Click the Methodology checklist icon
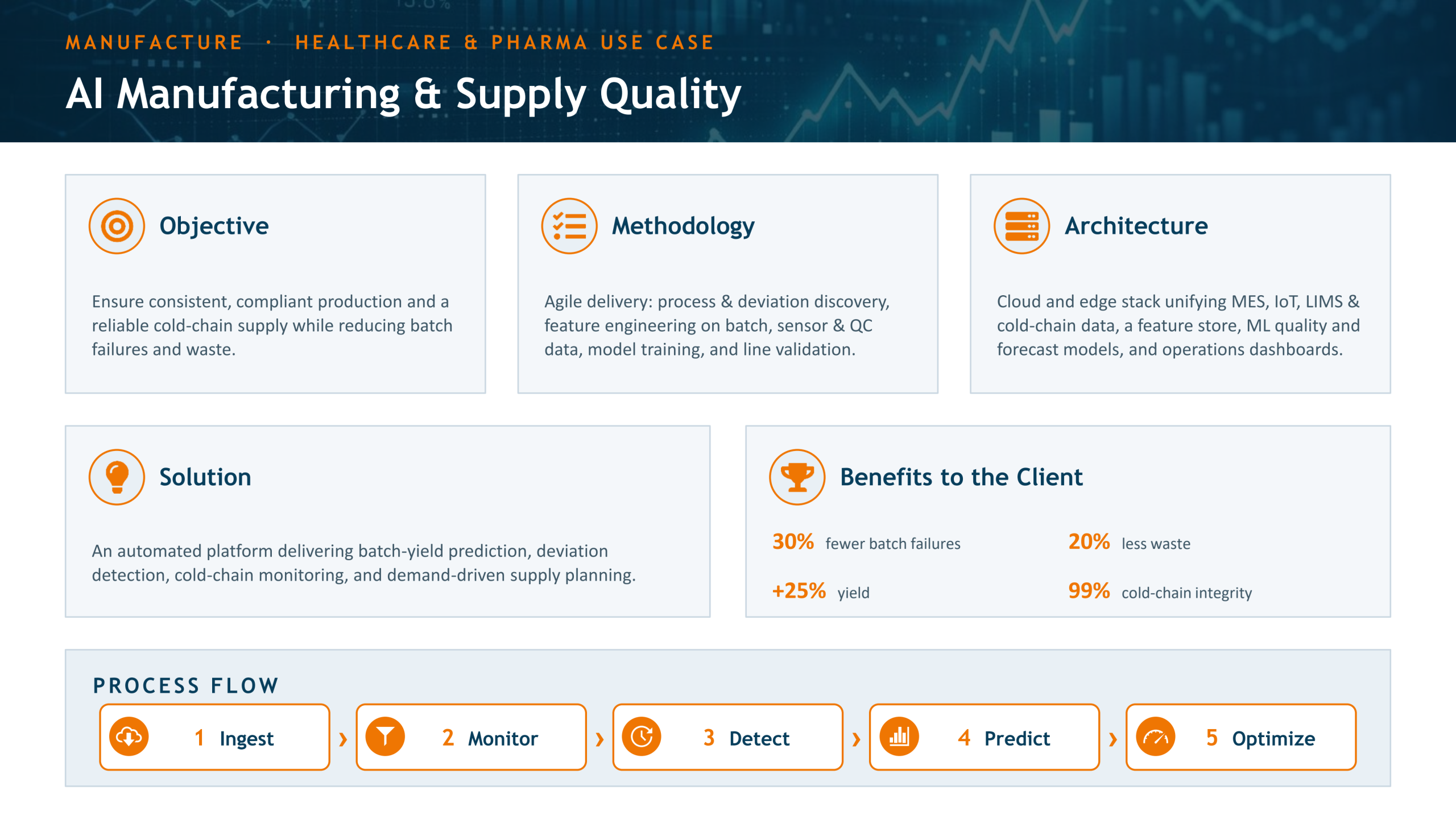The width and height of the screenshot is (1456, 819). 569,226
